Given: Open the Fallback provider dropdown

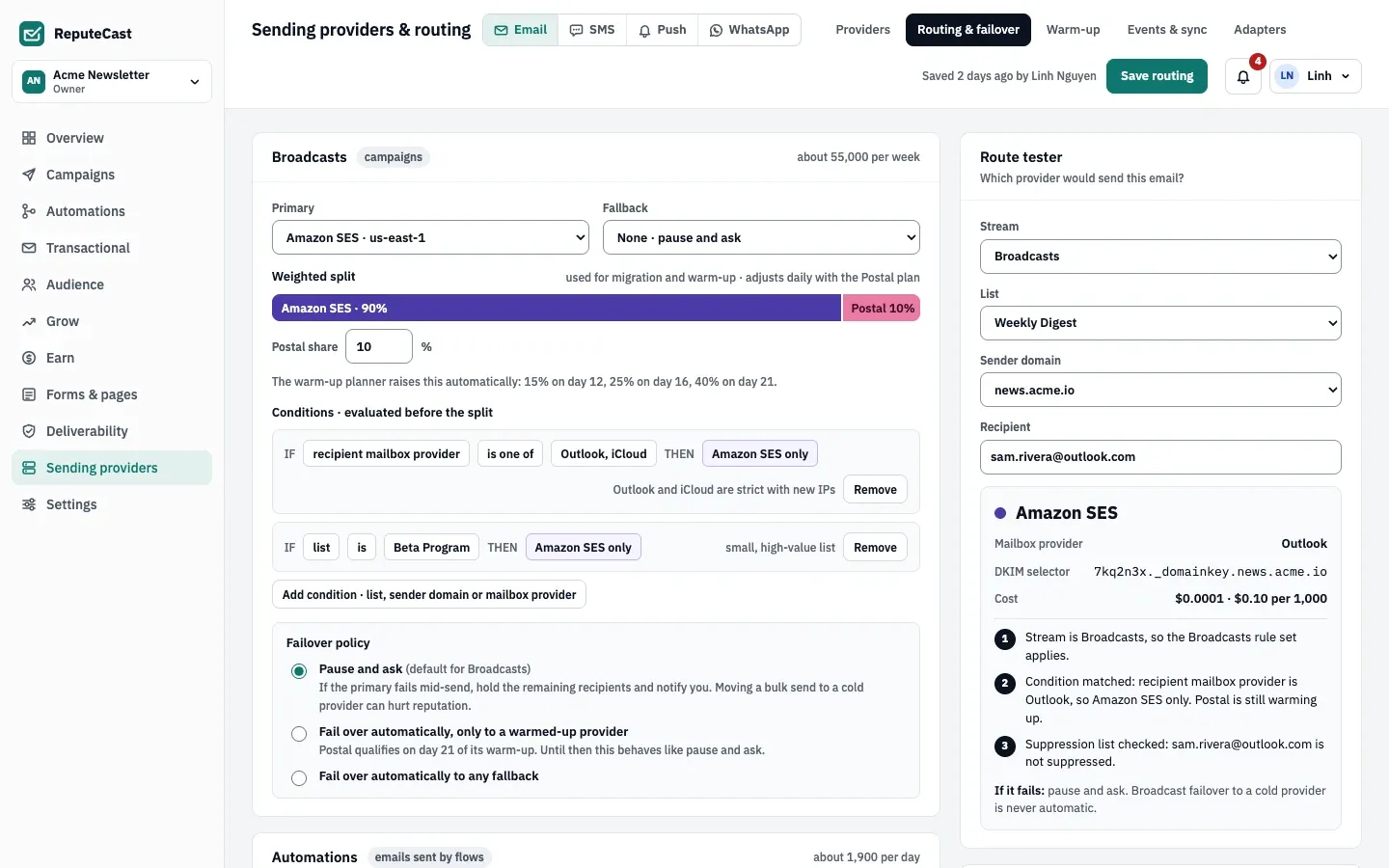Looking at the screenshot, I should (x=761, y=237).
